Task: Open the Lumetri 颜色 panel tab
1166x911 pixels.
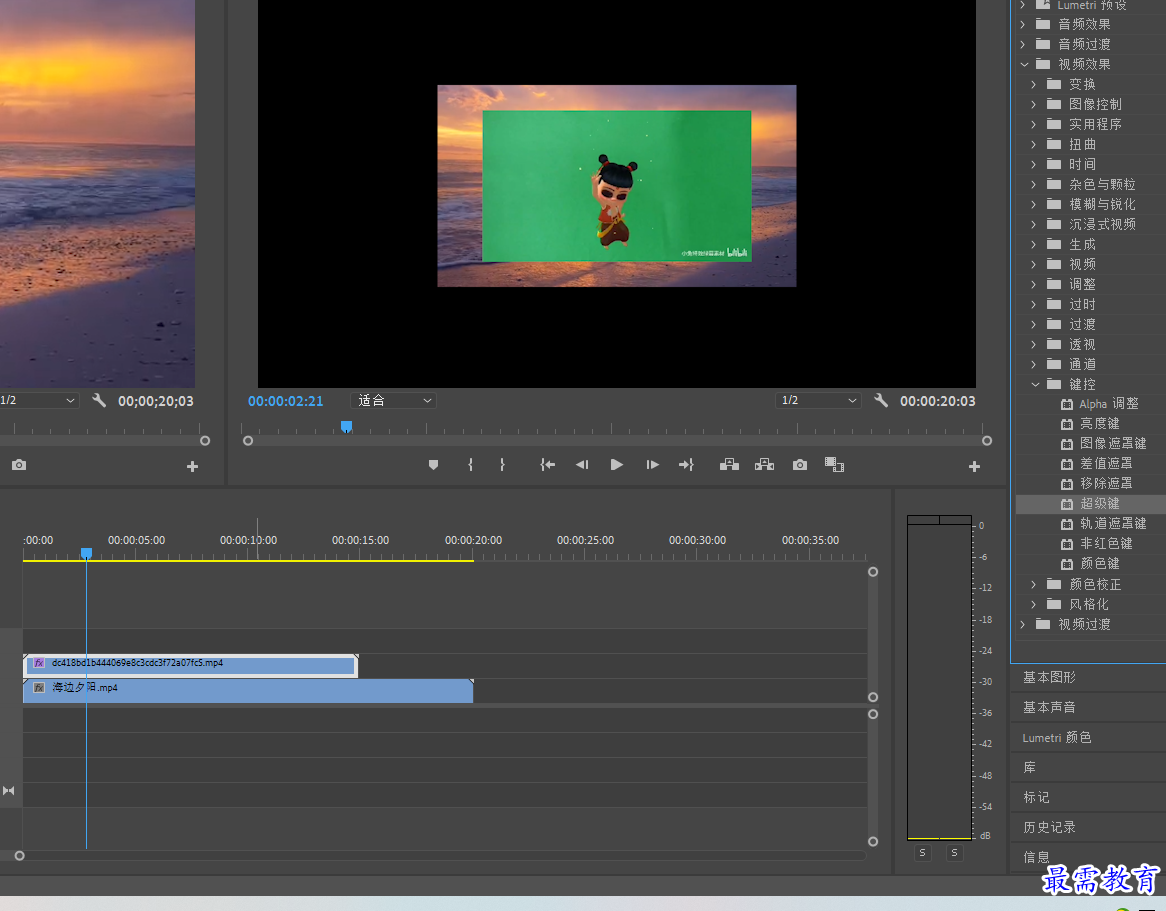Action: pyautogui.click(x=1057, y=738)
